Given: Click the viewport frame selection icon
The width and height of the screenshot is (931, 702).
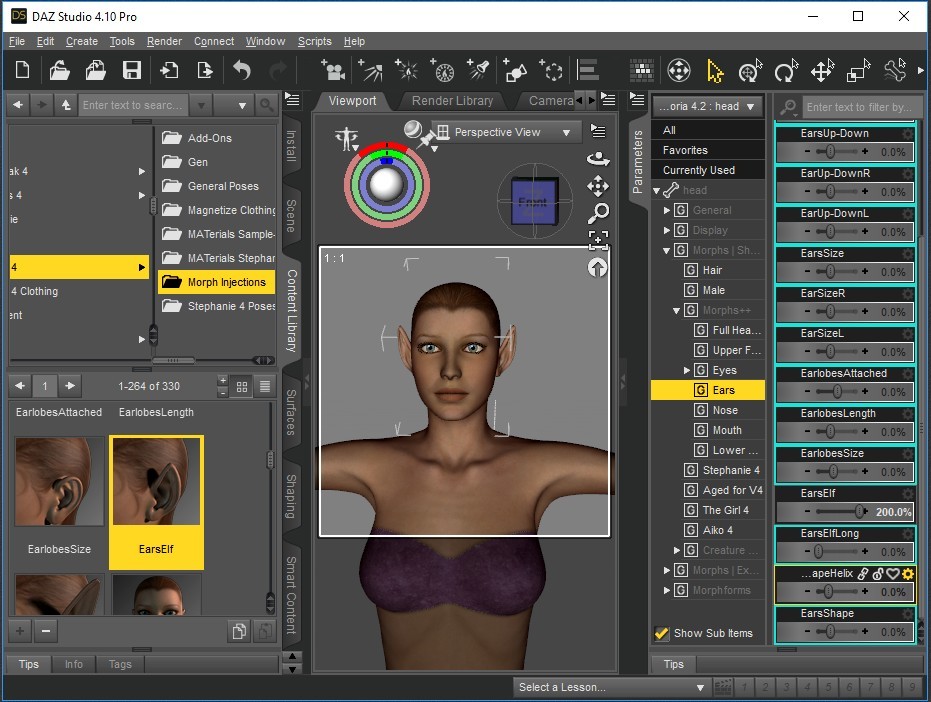Looking at the screenshot, I should tap(598, 240).
